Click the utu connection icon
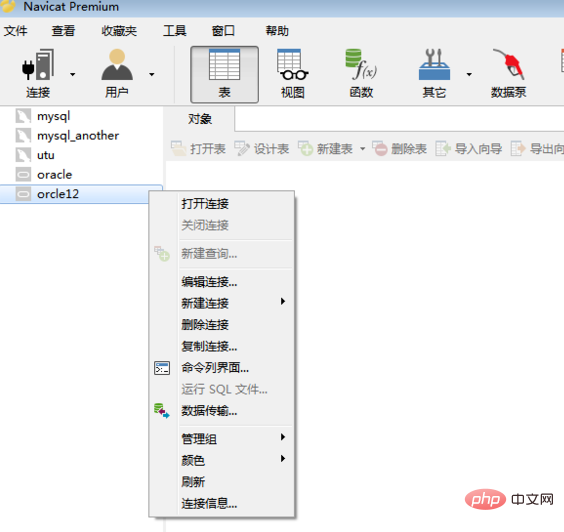Viewport: 564px width, 532px height. coord(23,155)
